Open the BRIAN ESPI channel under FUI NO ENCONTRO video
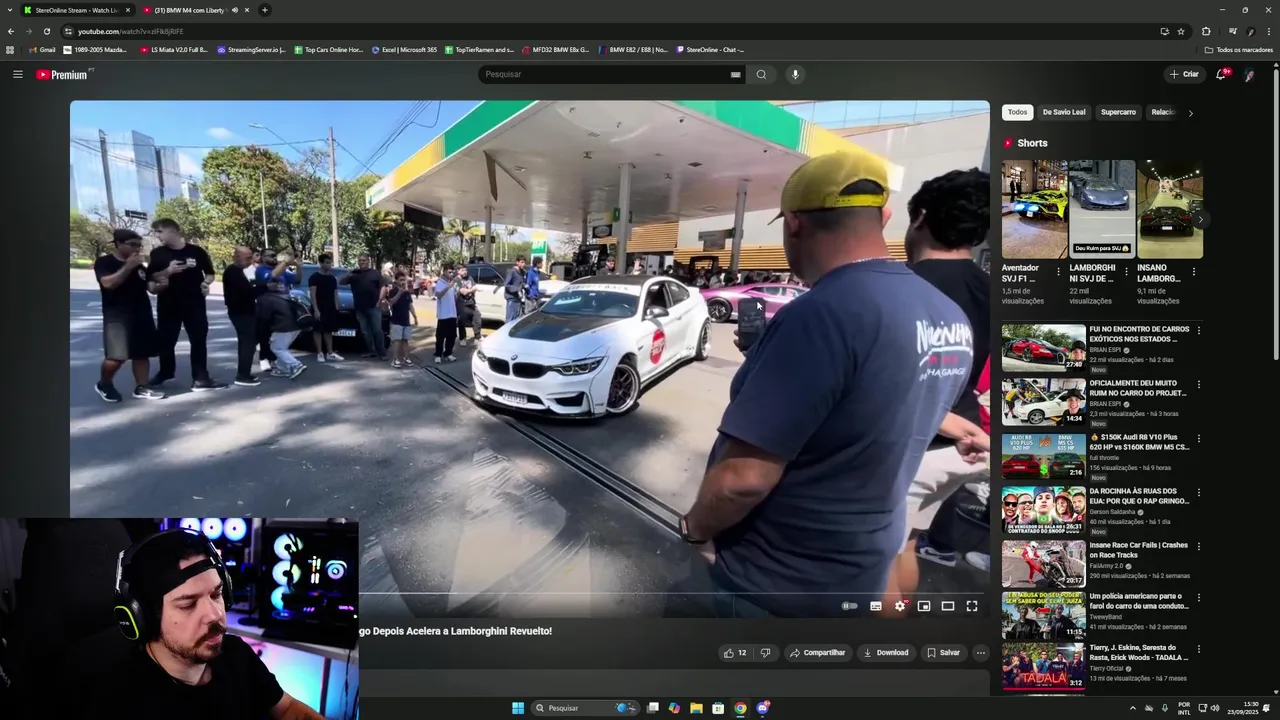The image size is (1280, 720). (1105, 350)
